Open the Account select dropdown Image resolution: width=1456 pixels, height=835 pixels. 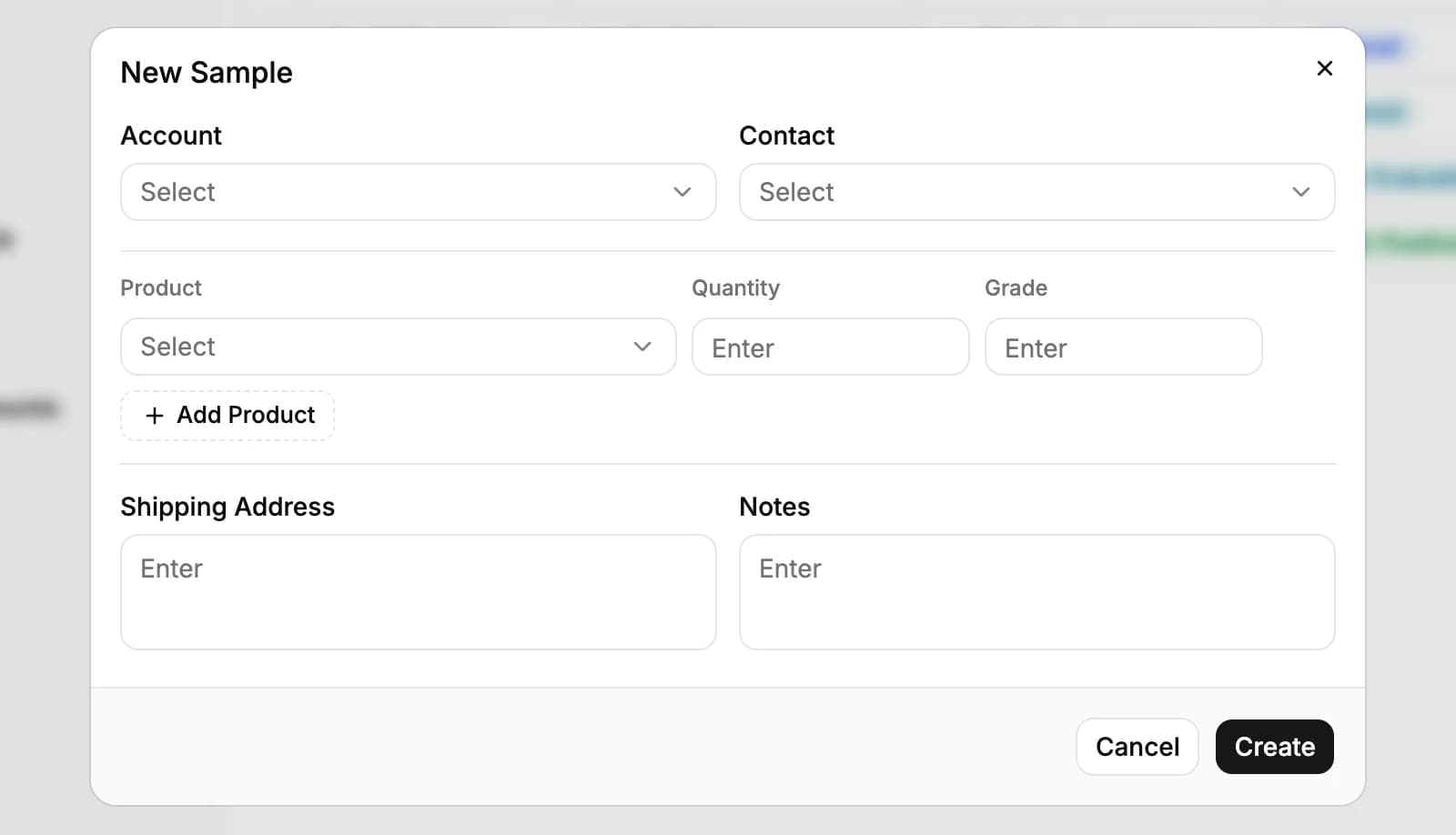click(x=419, y=192)
